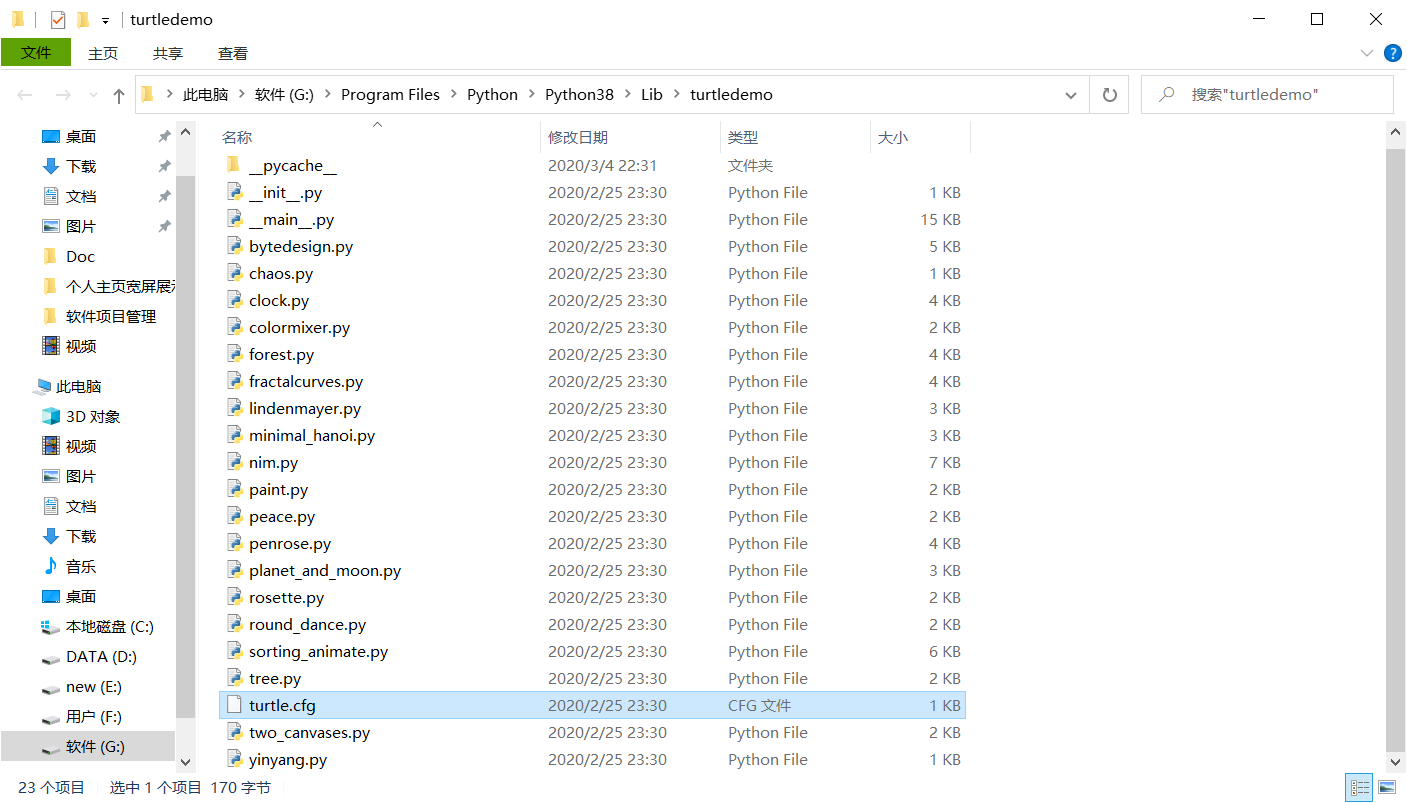Select the Python icon of chaos.py

[234, 273]
